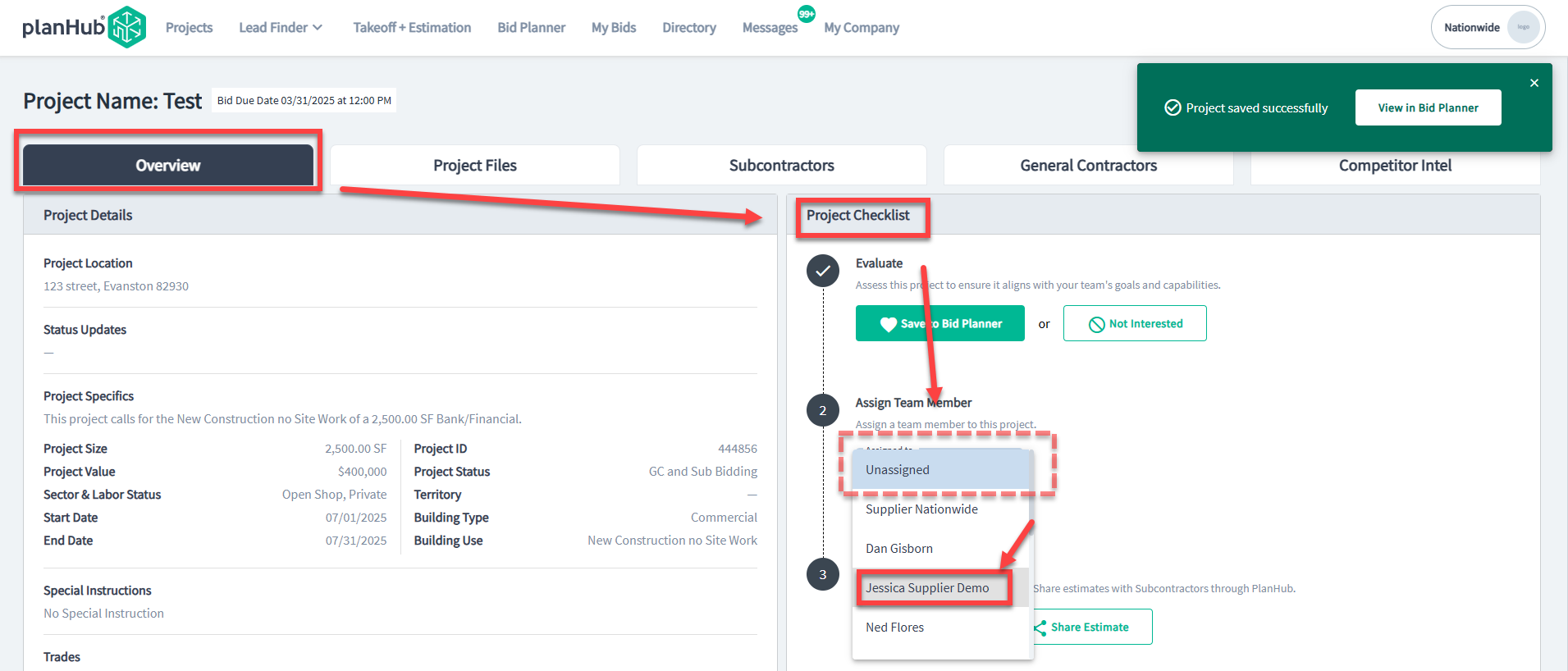Screen dimensions: 1568x671
Task: Go to Bid Planner in the nav bar
Action: pyautogui.click(x=531, y=27)
